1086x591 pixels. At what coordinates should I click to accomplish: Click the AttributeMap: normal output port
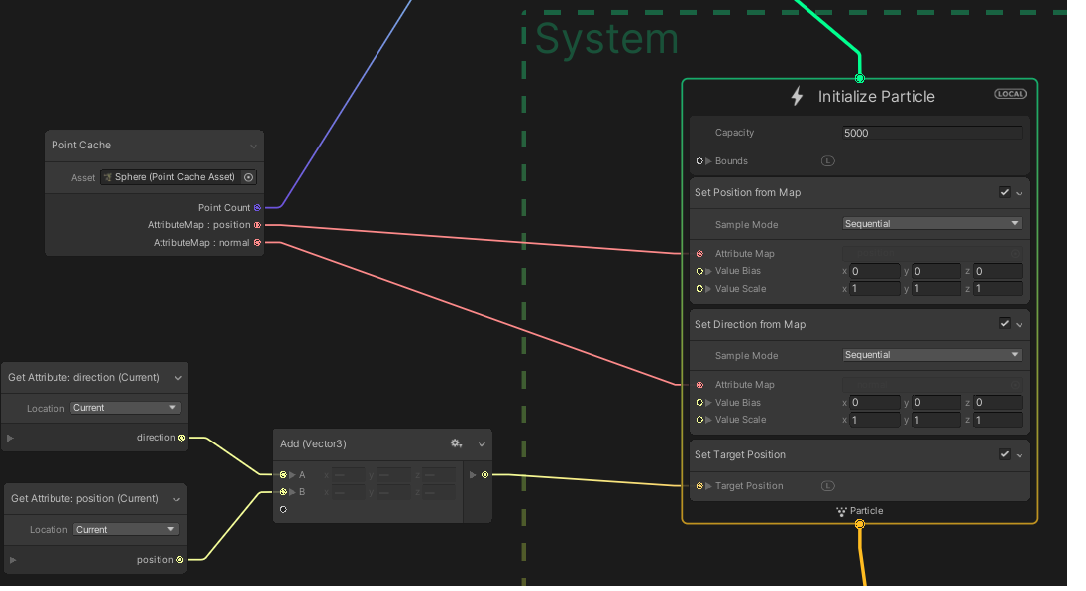click(x=257, y=242)
